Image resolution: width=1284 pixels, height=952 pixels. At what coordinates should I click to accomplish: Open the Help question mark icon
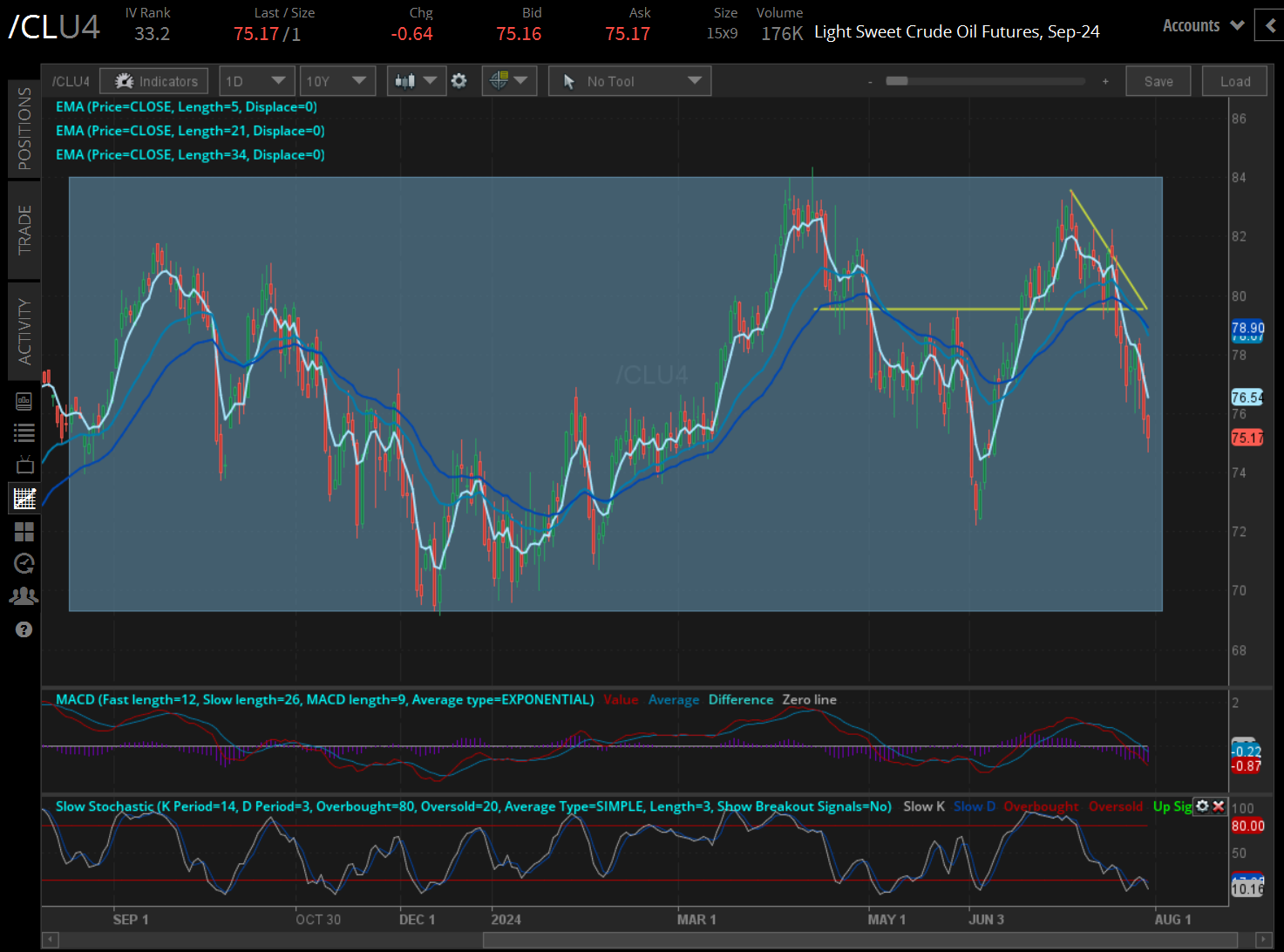pos(24,629)
